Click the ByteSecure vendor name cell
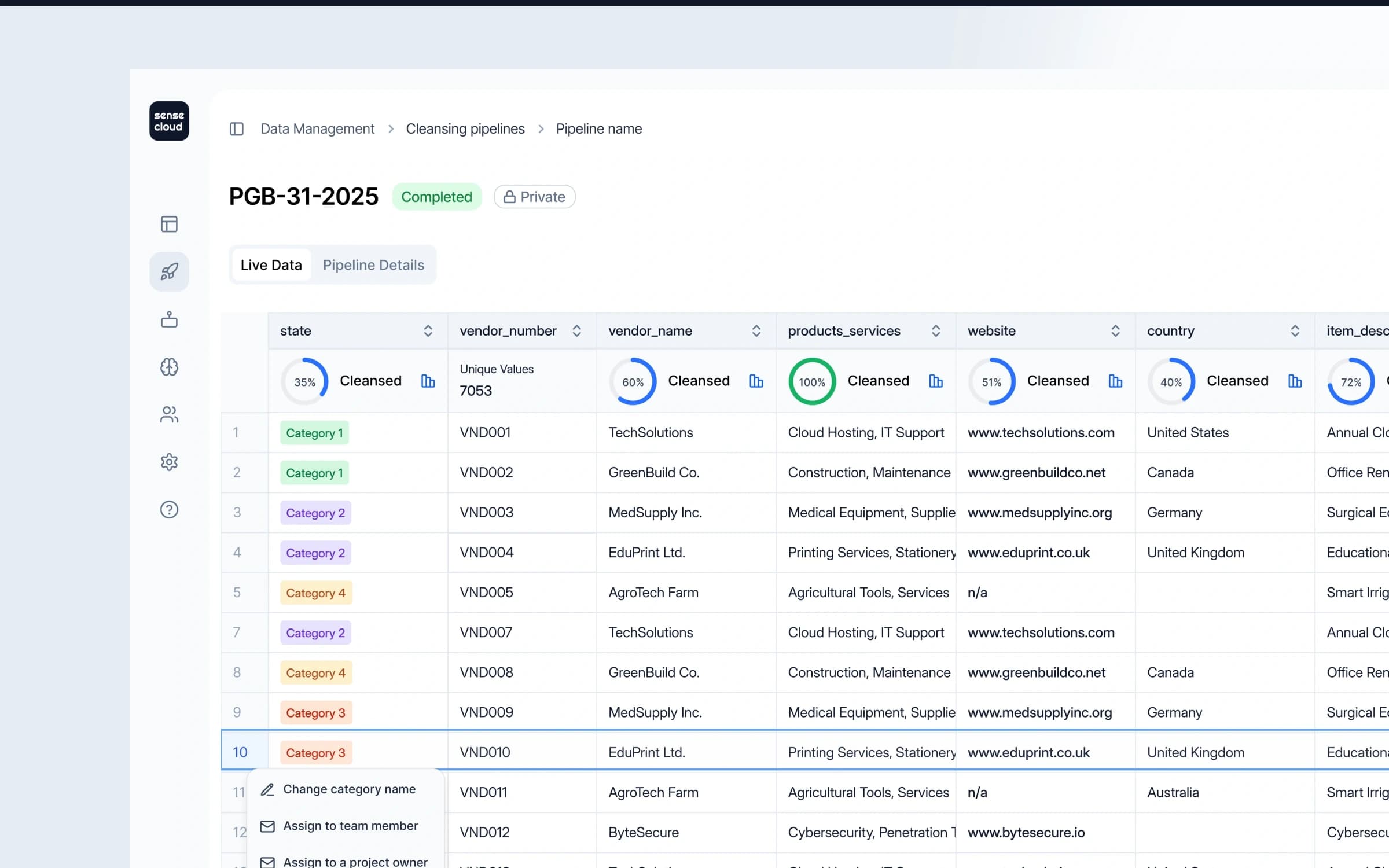 [x=686, y=832]
